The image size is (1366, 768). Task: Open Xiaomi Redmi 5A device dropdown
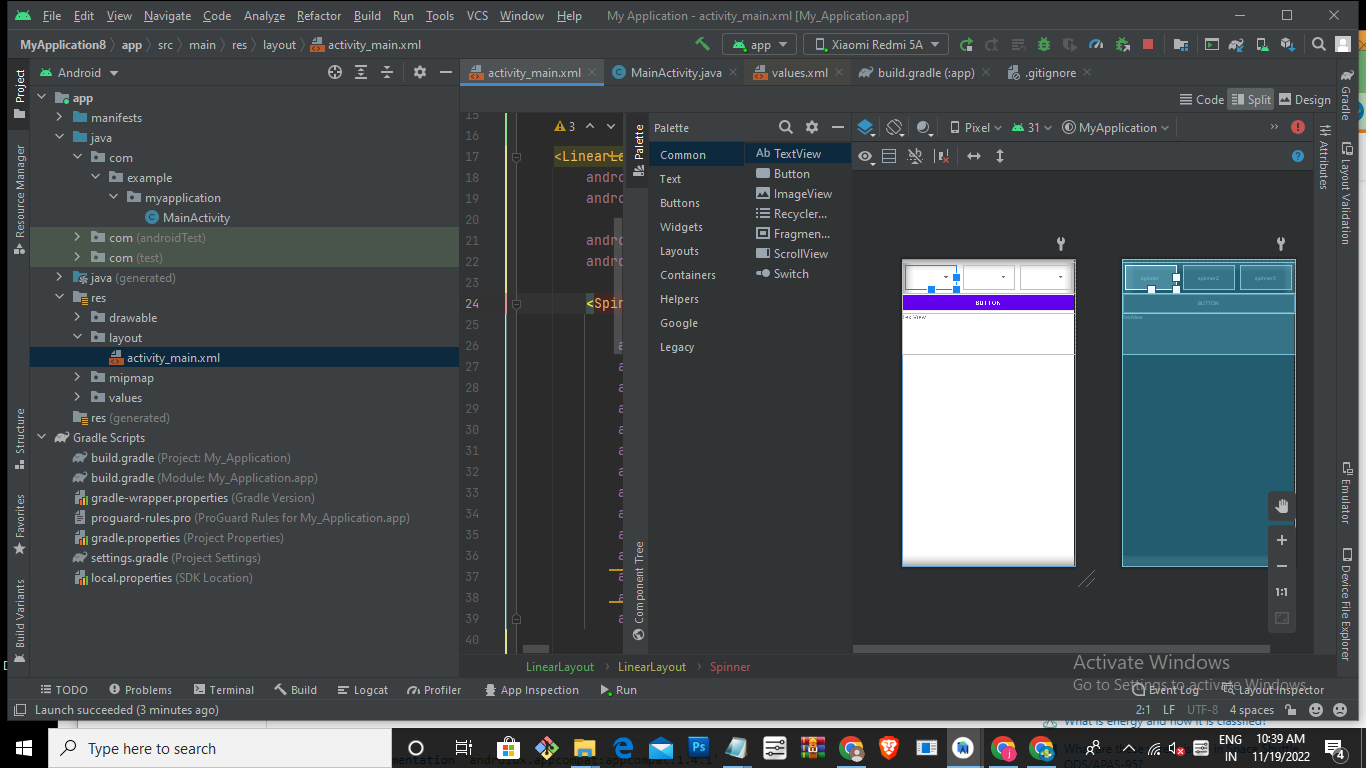click(876, 44)
